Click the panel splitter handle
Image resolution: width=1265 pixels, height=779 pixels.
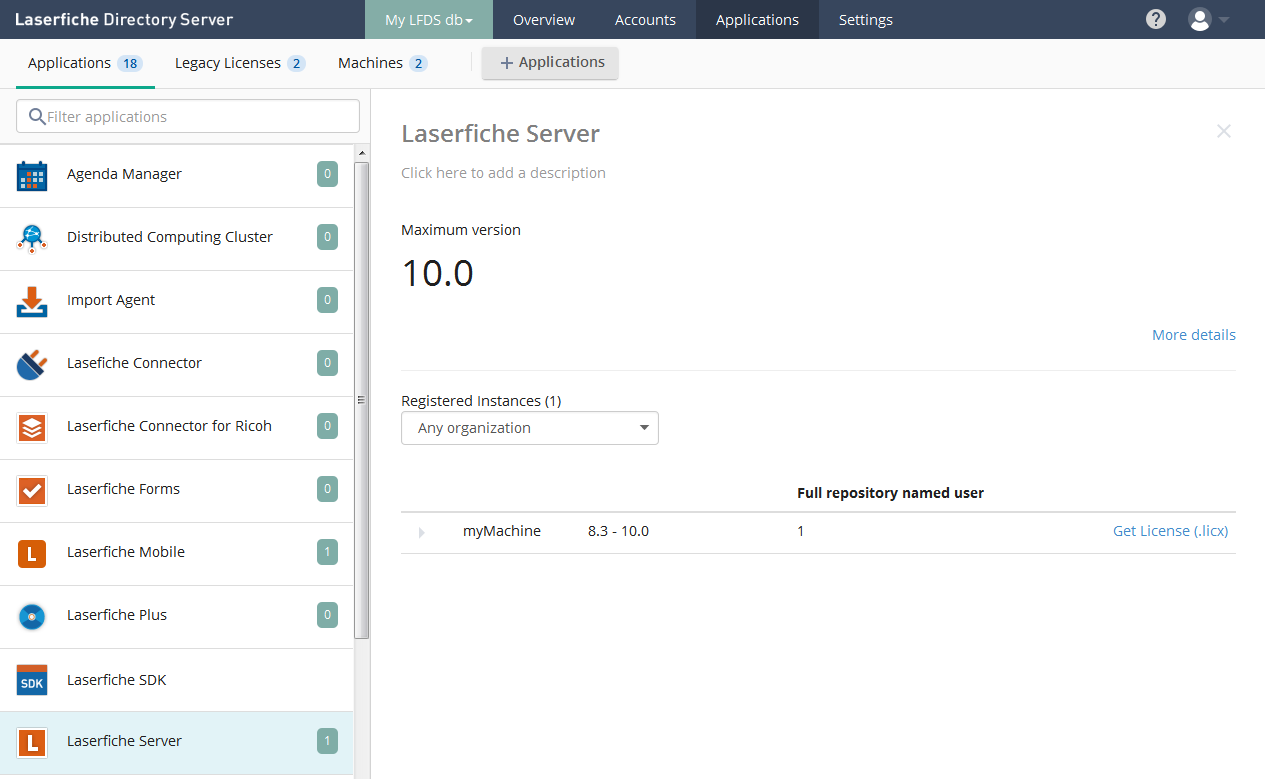click(x=361, y=400)
